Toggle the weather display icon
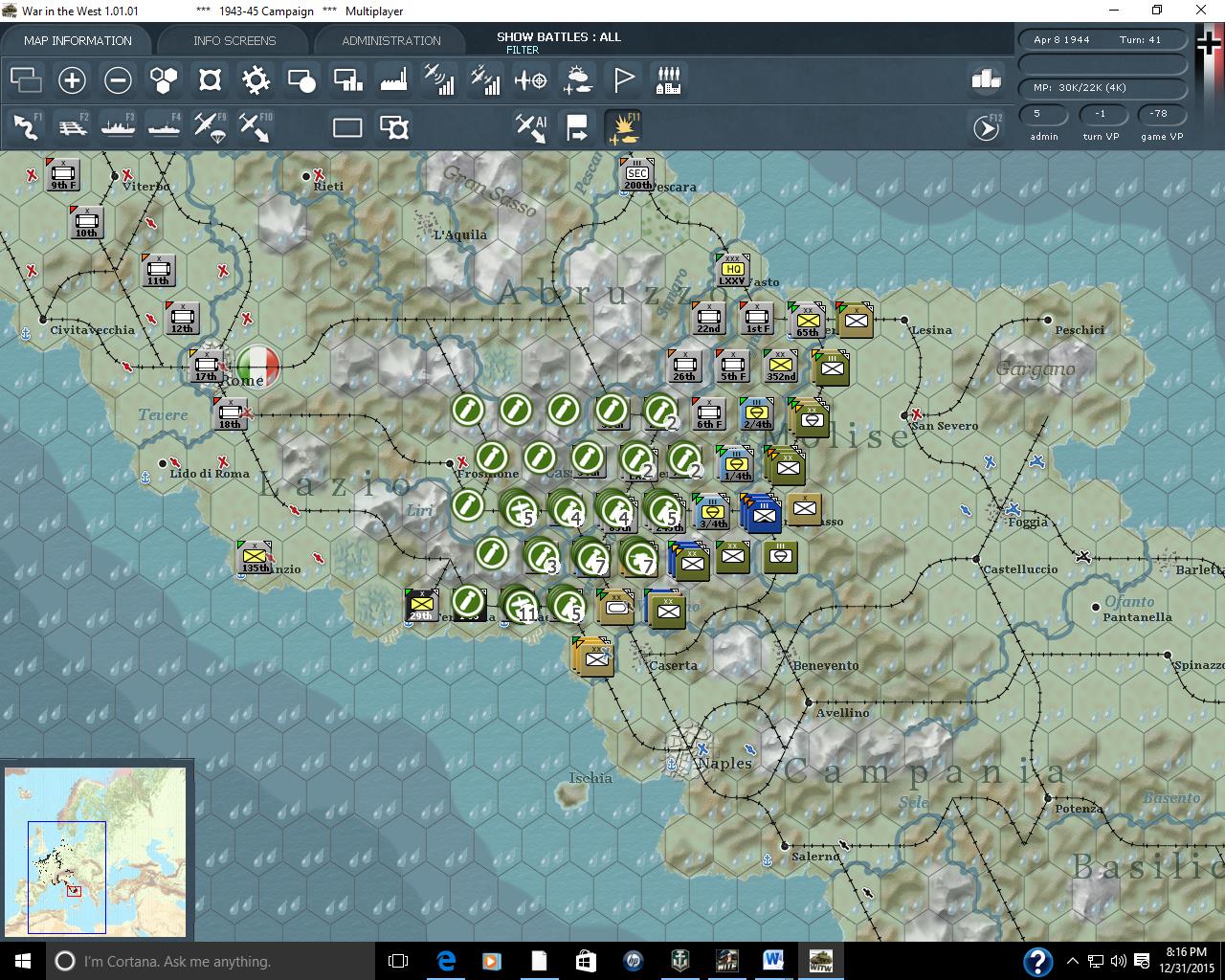 tap(577, 80)
